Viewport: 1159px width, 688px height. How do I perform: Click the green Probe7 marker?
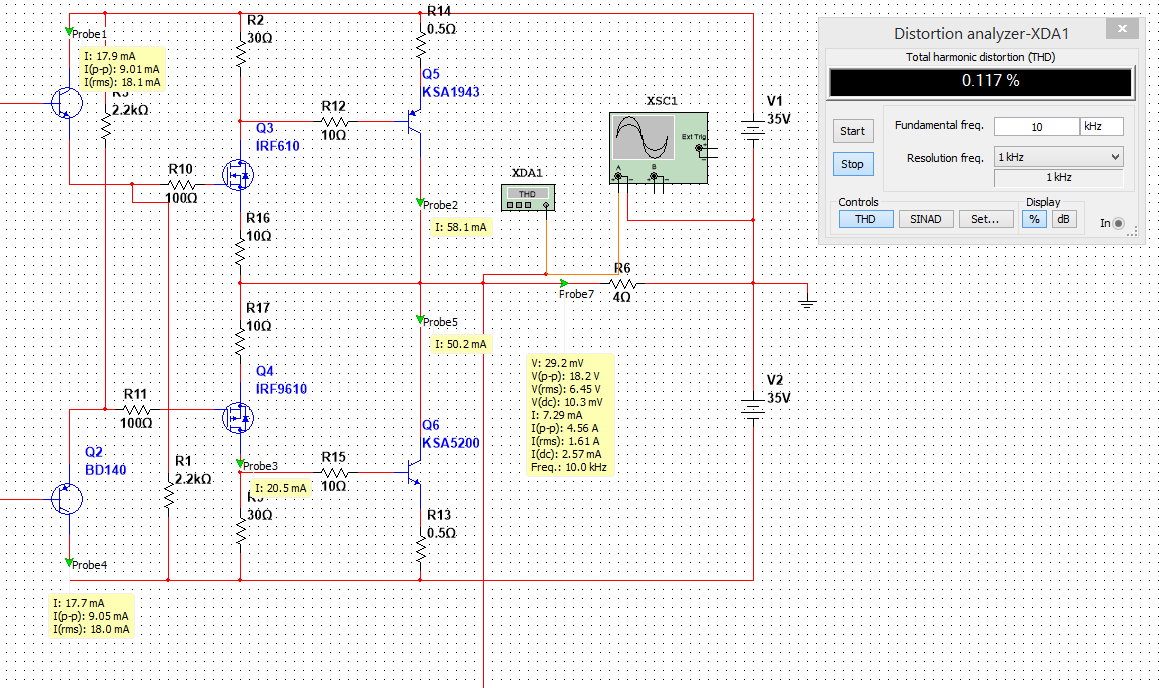[565, 283]
